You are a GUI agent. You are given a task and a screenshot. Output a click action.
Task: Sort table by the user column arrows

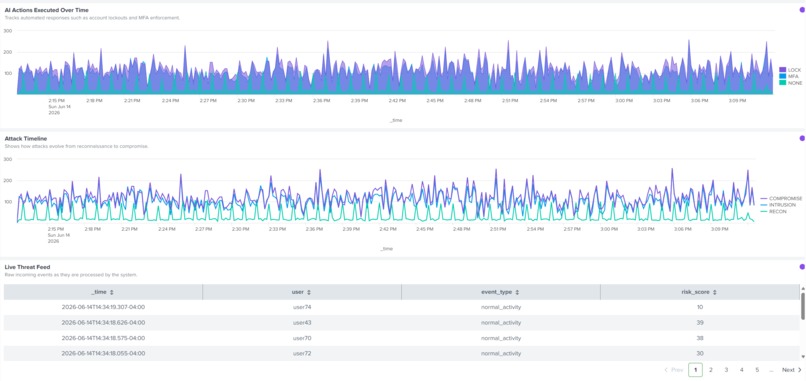[309, 292]
